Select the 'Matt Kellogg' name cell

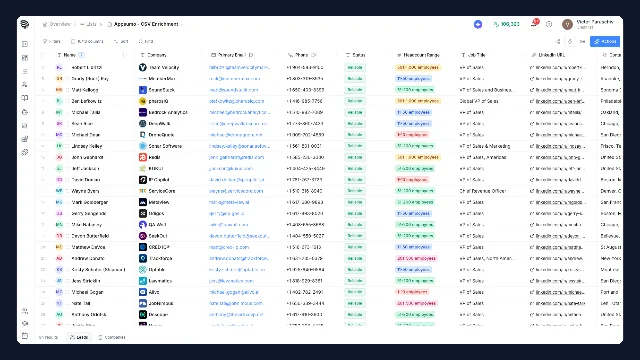point(85,90)
